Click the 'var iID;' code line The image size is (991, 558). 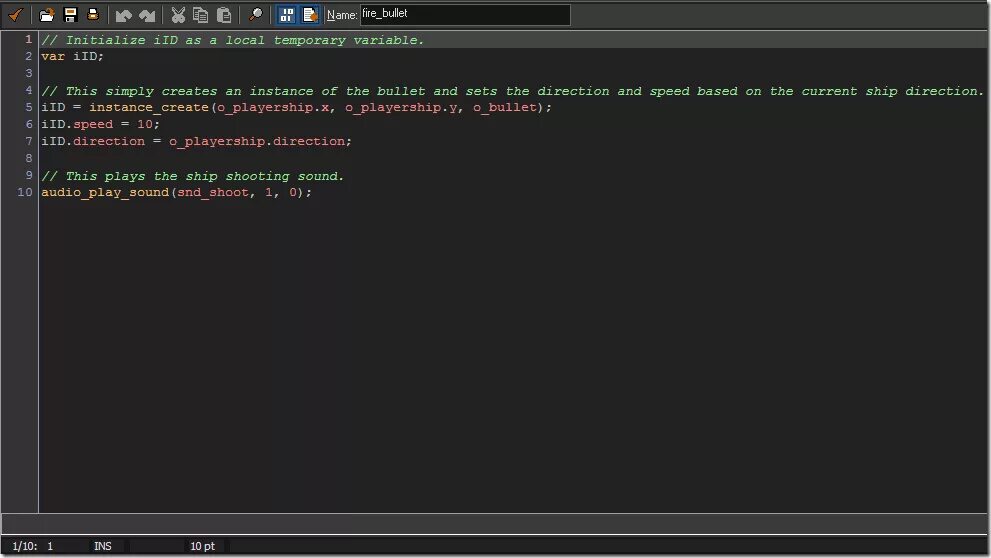(73, 56)
